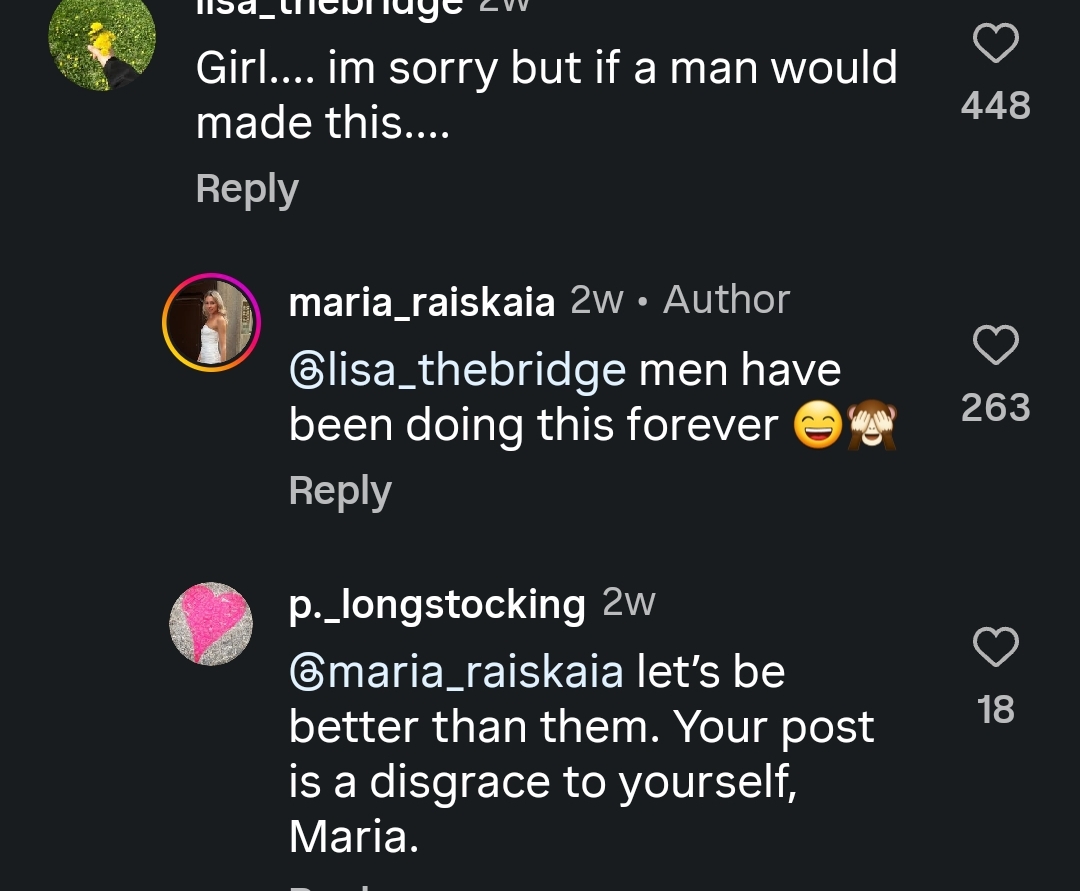Tap the "Girl.... im sorry" comment text
The height and width of the screenshot is (891, 1080).
click(545, 95)
